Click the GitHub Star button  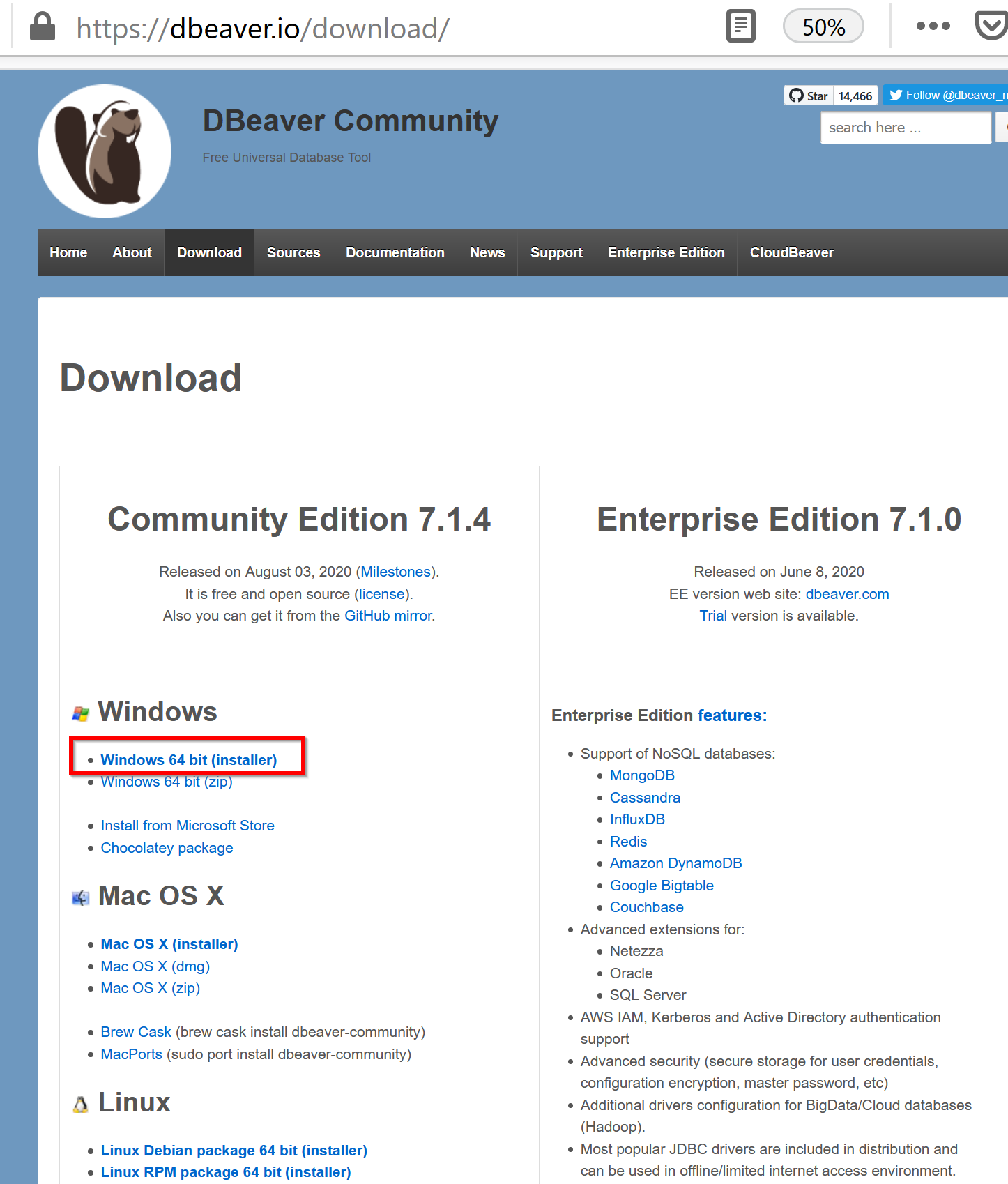(809, 96)
